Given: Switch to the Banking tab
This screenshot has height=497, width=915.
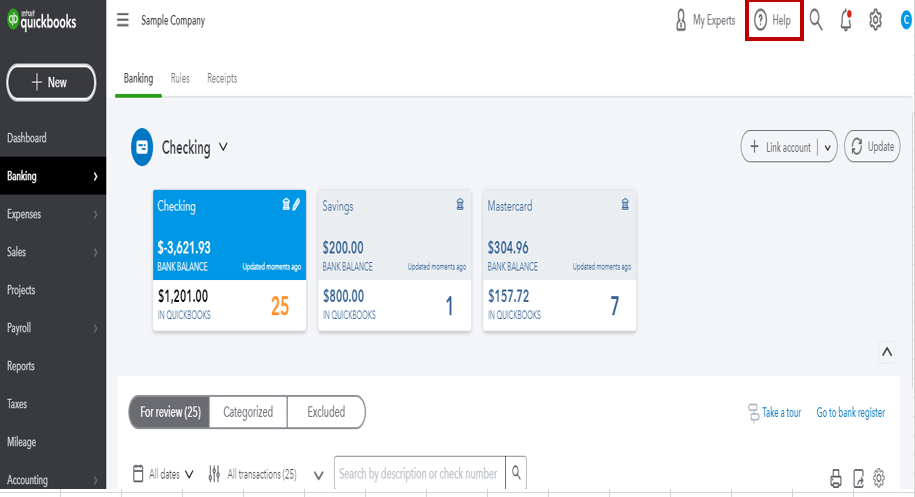Looking at the screenshot, I should (x=138, y=78).
